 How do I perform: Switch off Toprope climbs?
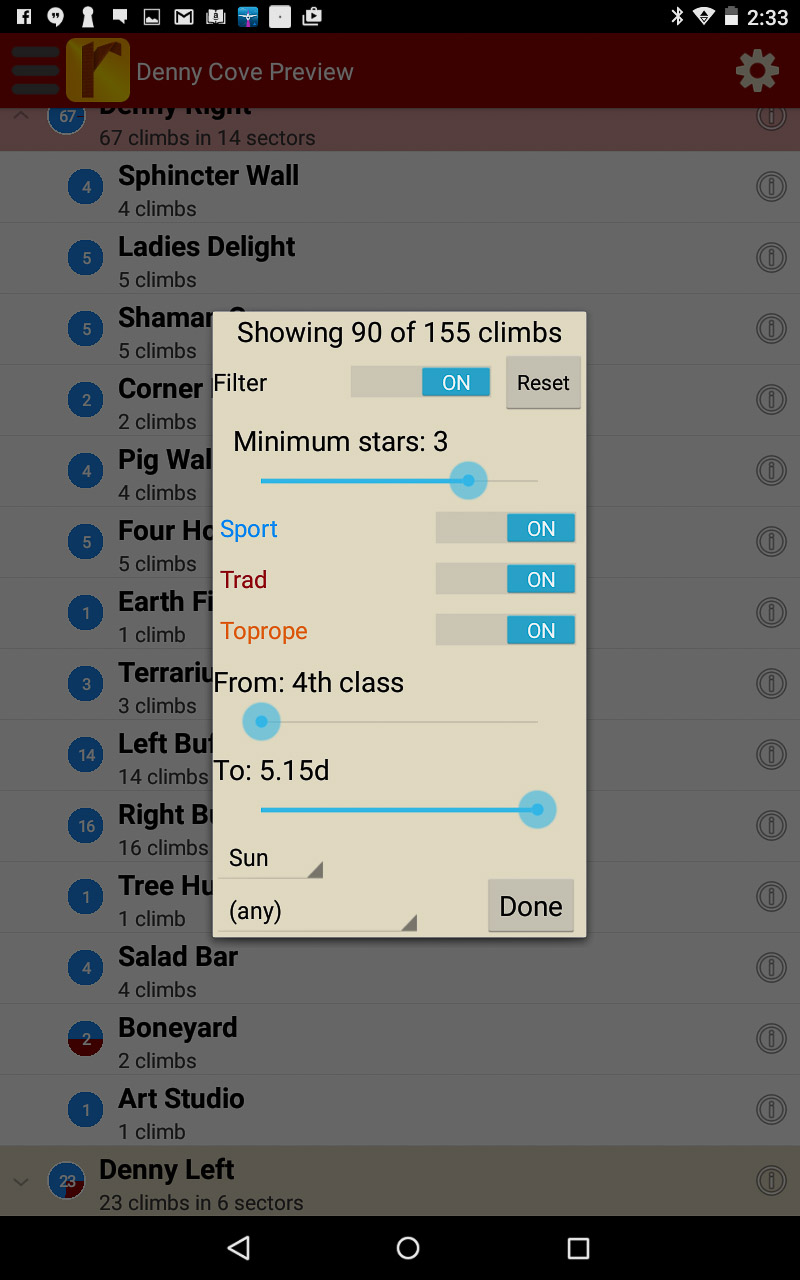click(x=505, y=631)
